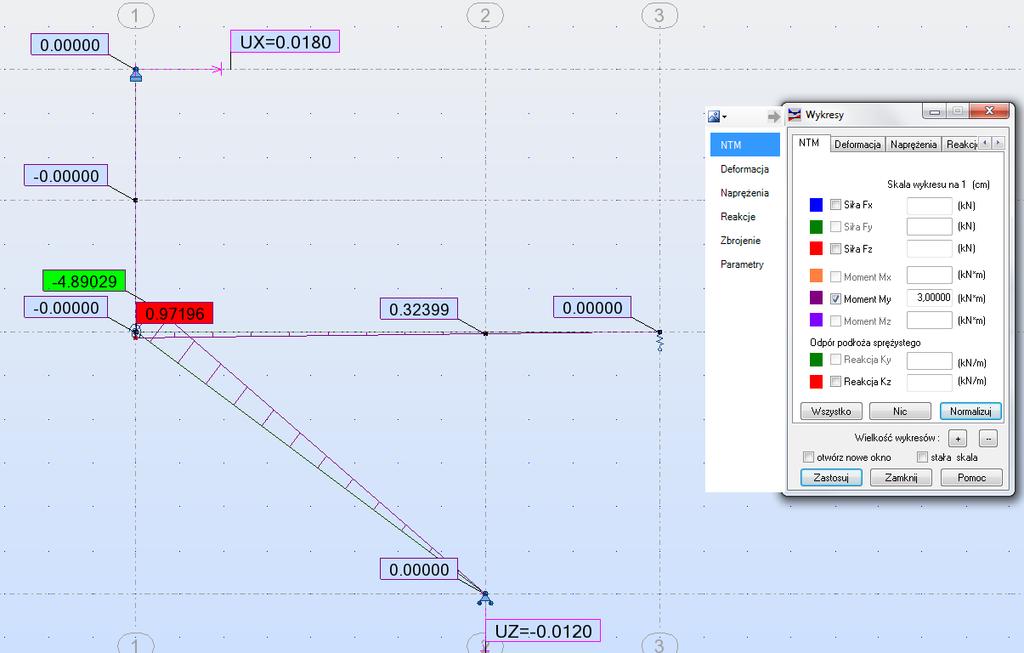Screen dimensions: 1024x653
Task: Check the 'otwórz nowe okno' option
Action: click(808, 457)
